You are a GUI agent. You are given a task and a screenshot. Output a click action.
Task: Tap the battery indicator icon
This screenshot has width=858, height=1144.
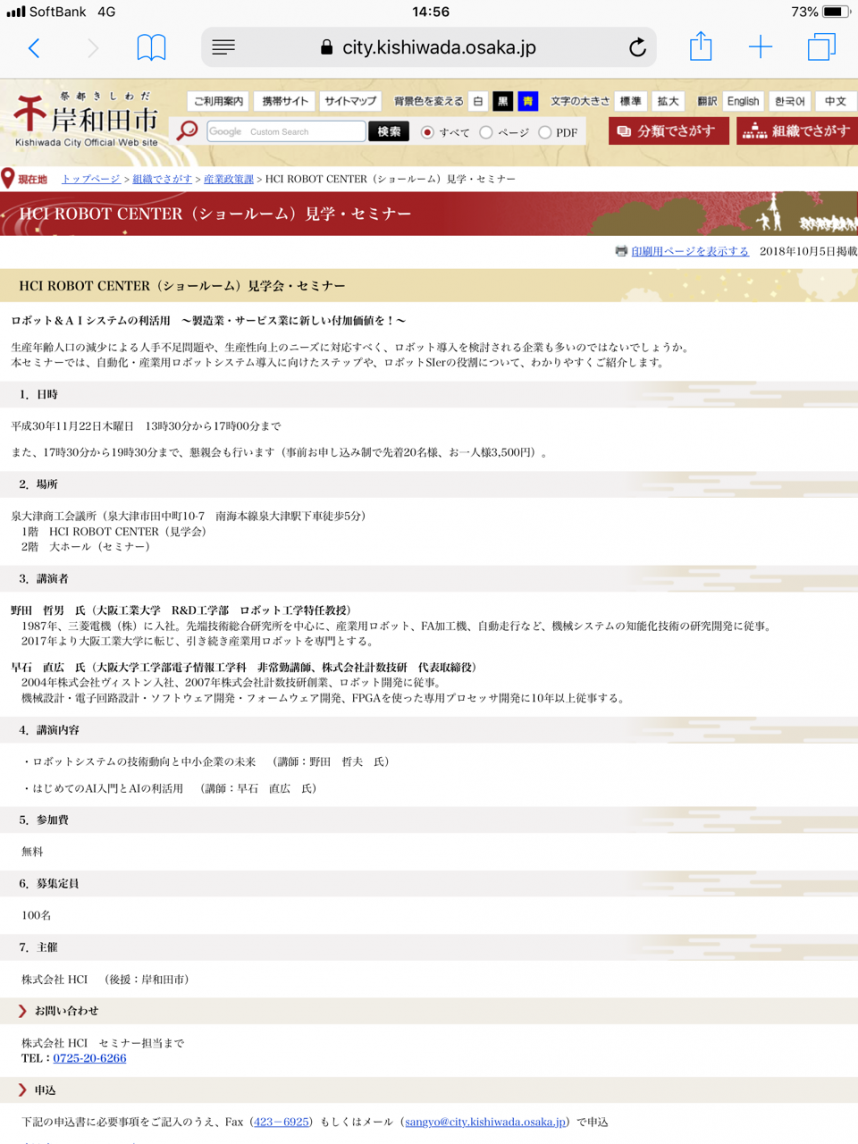(836, 12)
